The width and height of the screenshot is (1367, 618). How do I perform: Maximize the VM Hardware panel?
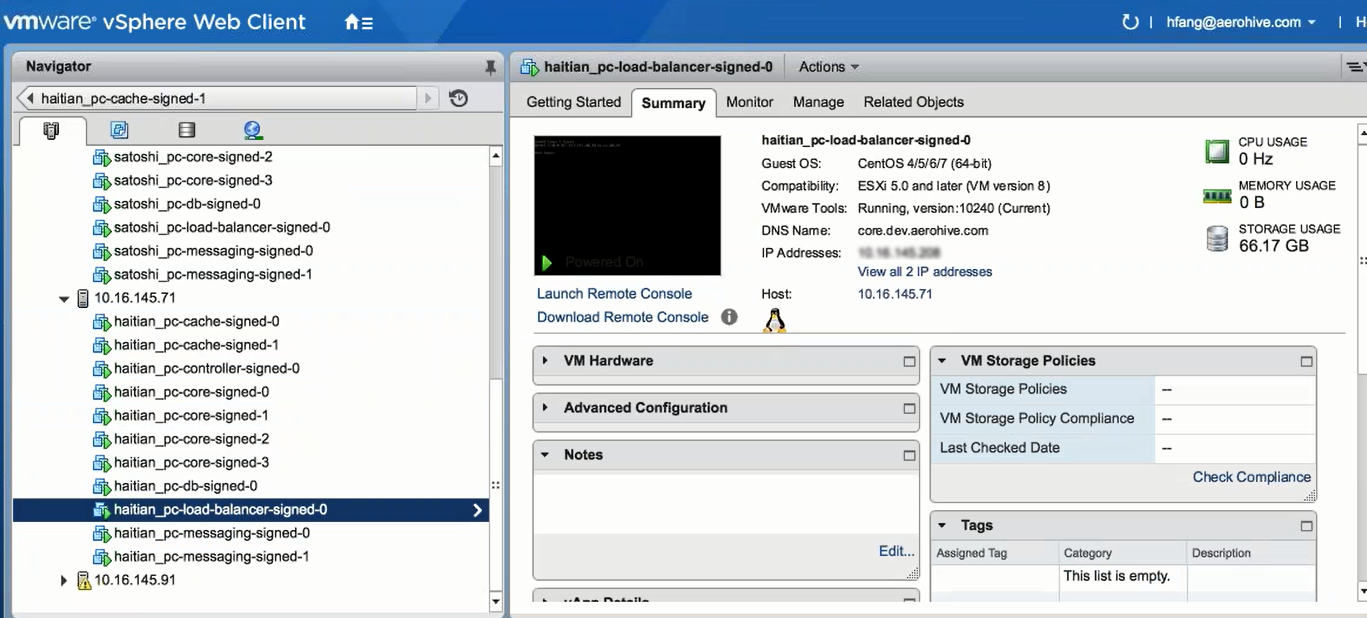(x=909, y=361)
